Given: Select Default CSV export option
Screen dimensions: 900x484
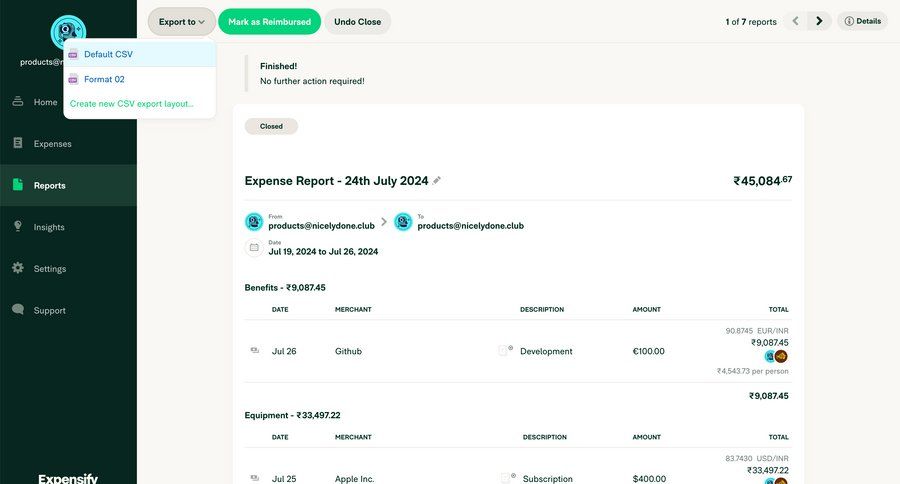Looking at the screenshot, I should (139, 54).
